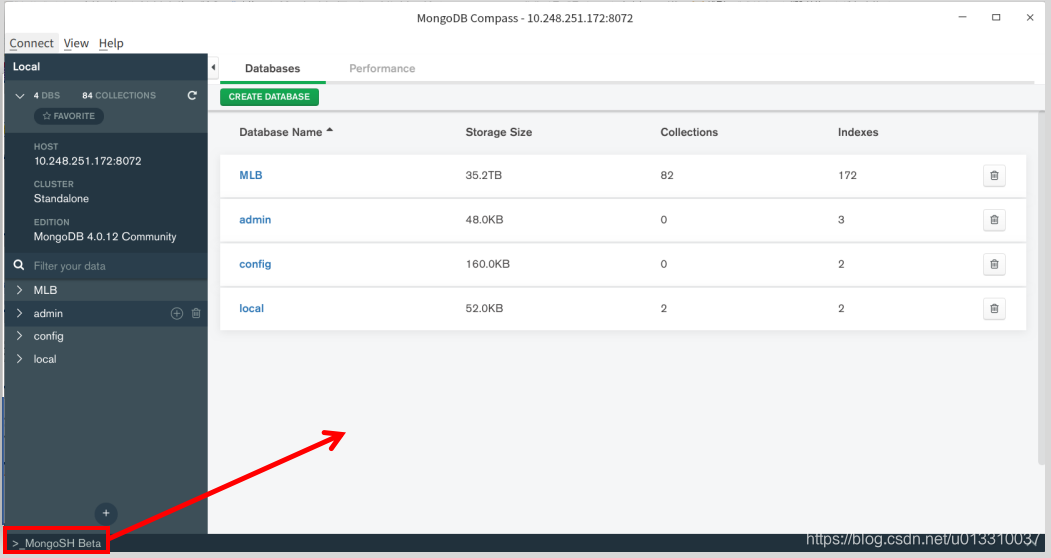This screenshot has height=558, width=1051.
Task: Open the admin database link
Action: pyautogui.click(x=255, y=219)
